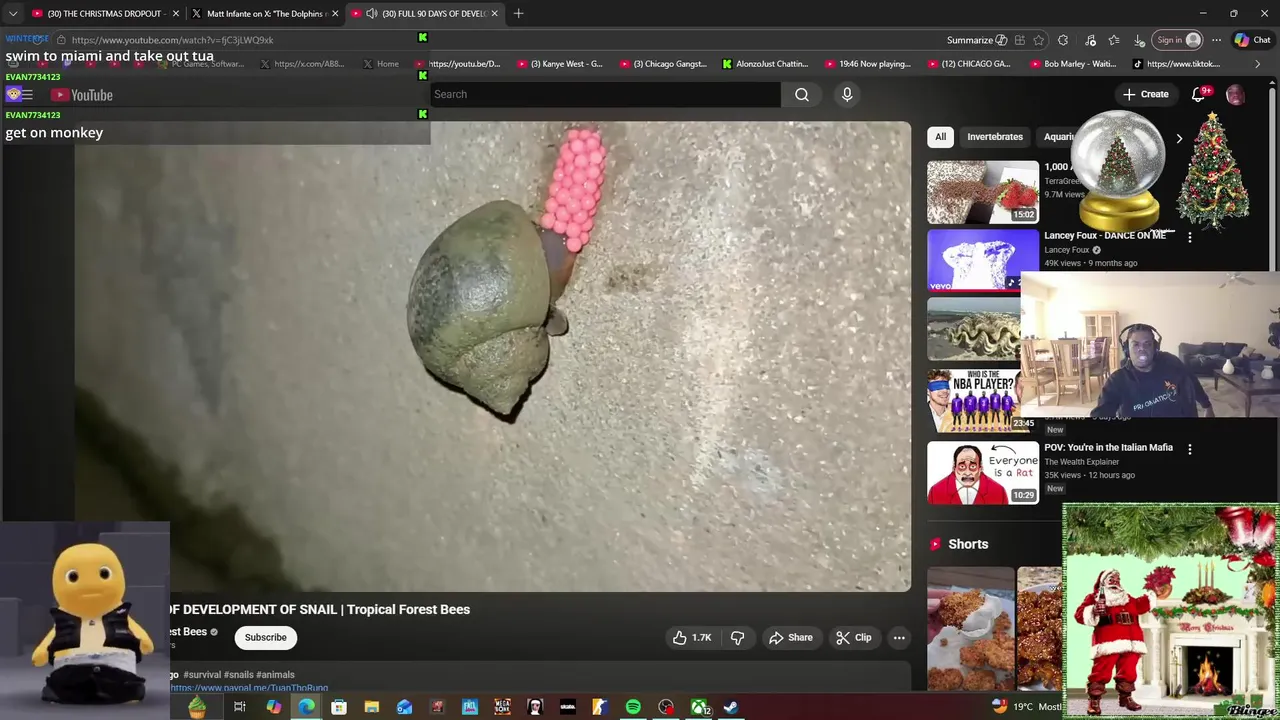
Task: Click POV: You're in the Italian Mafia title
Action: coord(1108,448)
